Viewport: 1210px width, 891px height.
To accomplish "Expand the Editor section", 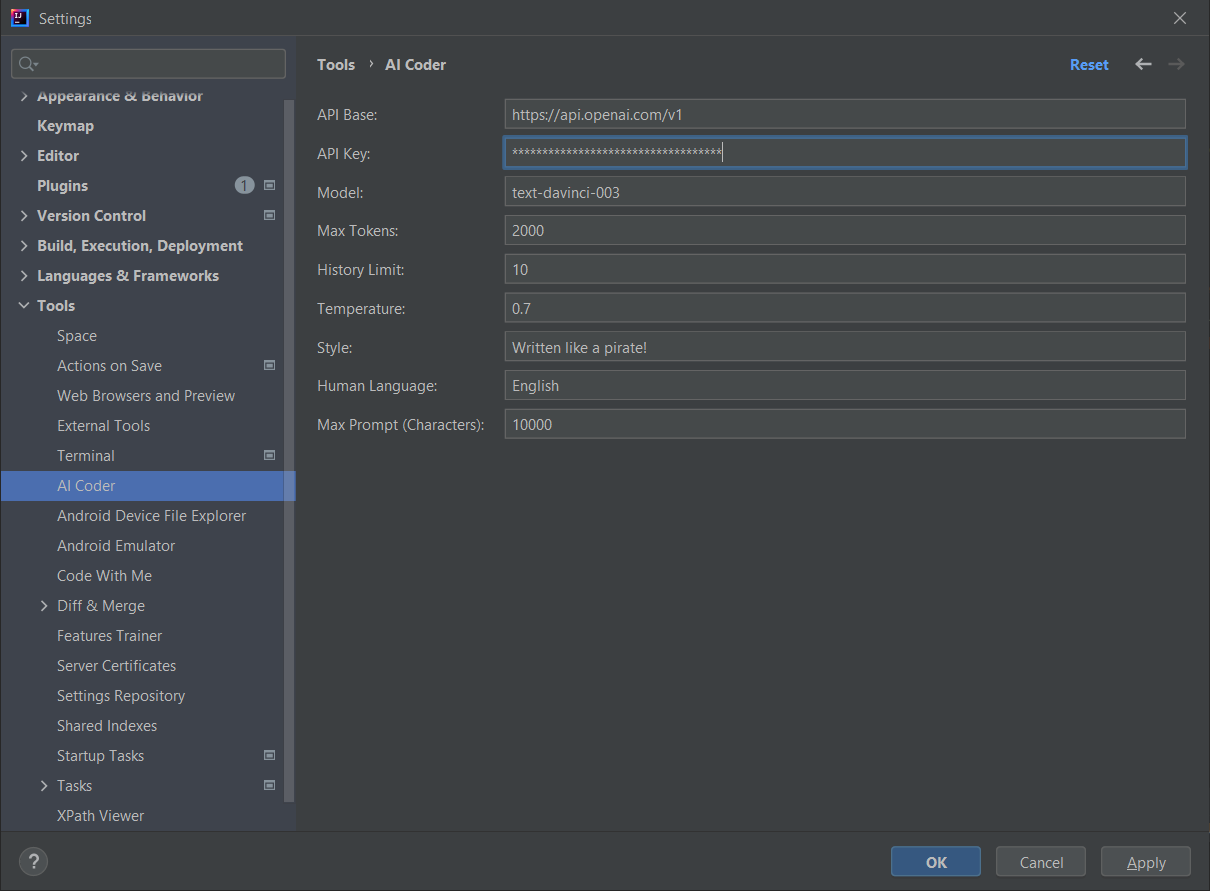I will [24, 156].
